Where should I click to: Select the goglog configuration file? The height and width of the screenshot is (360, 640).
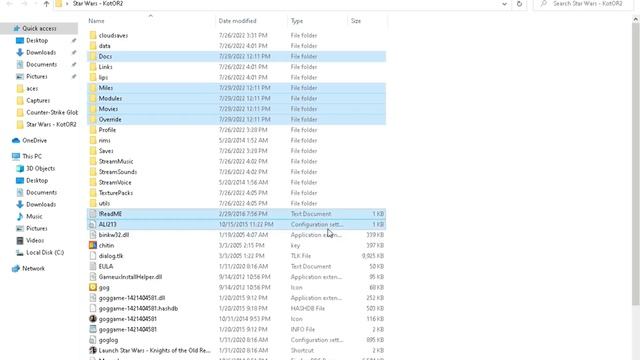108,340
